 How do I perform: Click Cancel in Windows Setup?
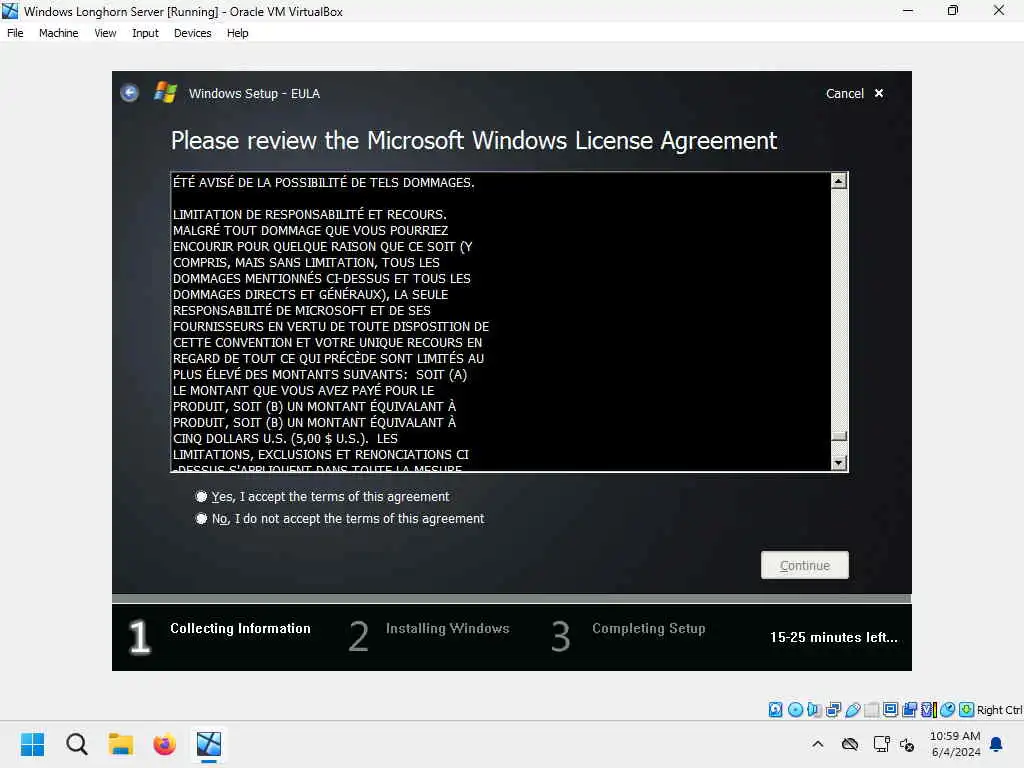click(844, 93)
